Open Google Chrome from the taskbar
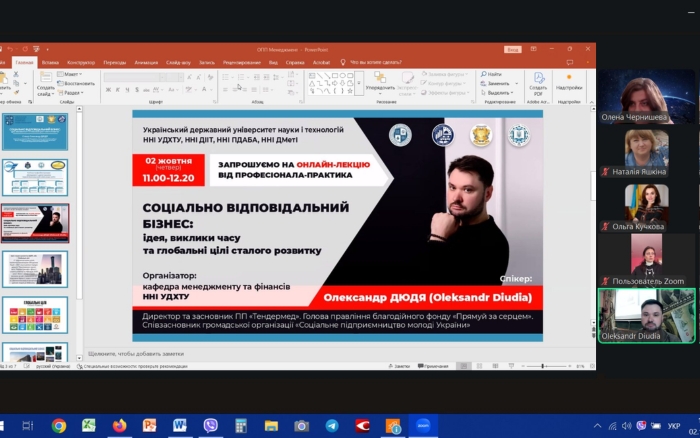Screen dimensions: 700x438 click(59, 425)
